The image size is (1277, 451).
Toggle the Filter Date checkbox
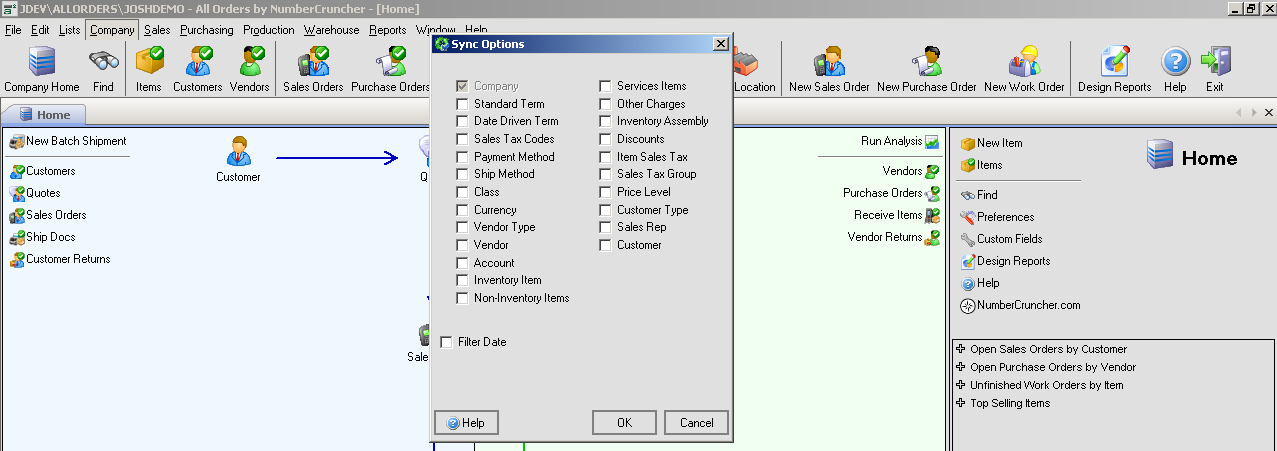point(446,342)
